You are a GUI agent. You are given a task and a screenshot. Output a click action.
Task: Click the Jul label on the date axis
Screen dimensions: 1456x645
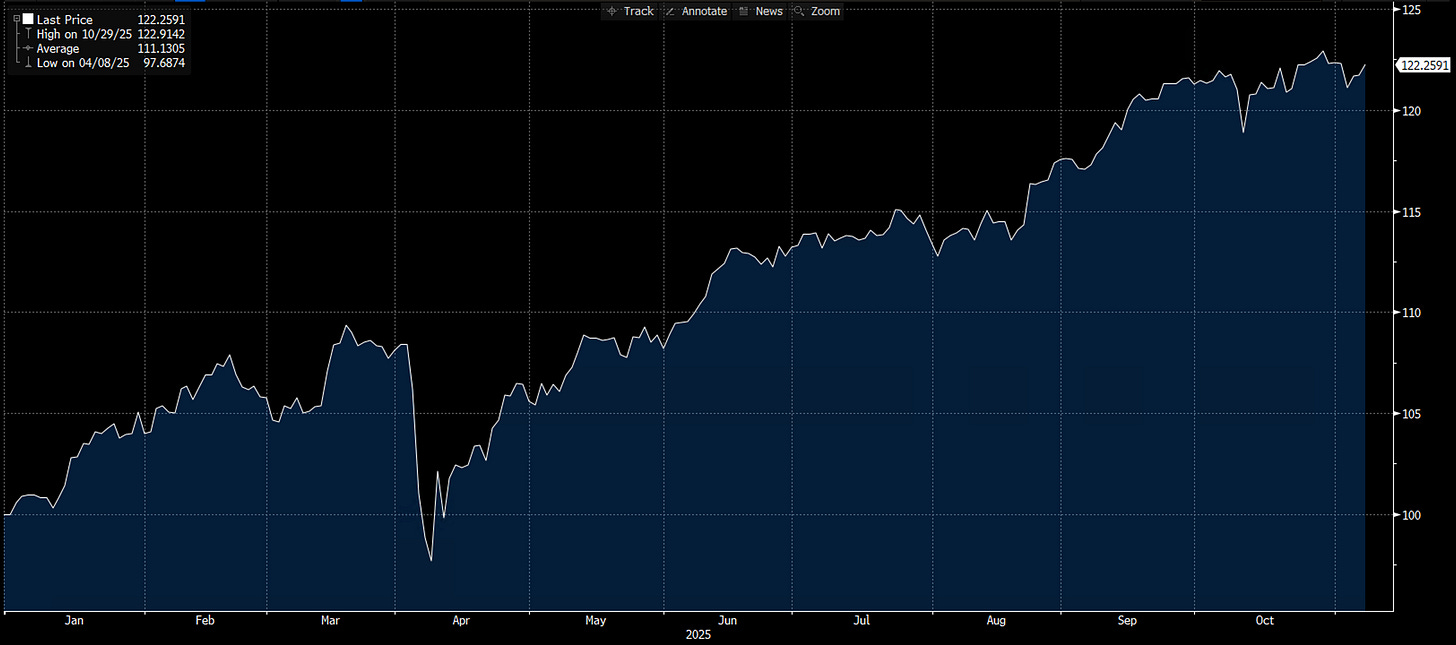click(x=862, y=621)
